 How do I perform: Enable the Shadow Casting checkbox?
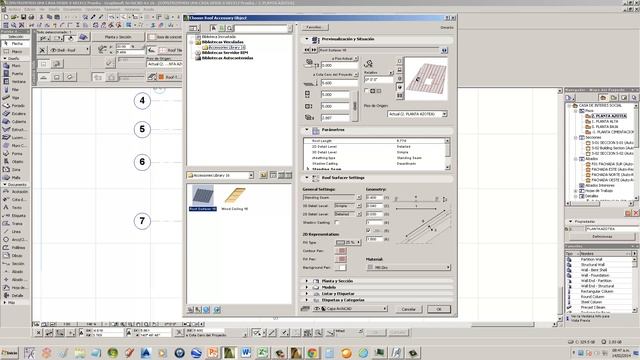337,223
